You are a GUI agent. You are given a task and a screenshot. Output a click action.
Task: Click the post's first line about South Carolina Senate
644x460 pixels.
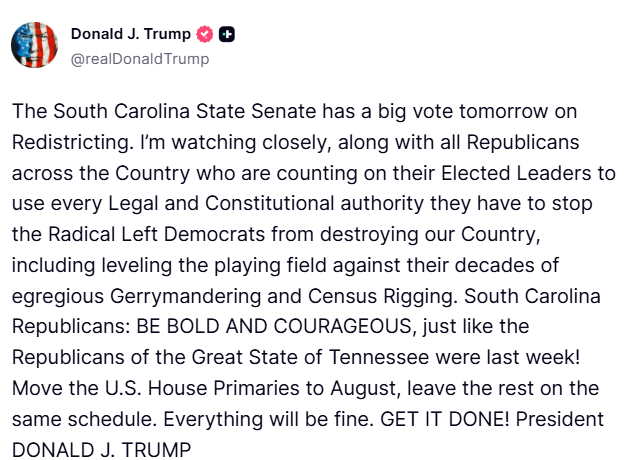click(x=294, y=111)
